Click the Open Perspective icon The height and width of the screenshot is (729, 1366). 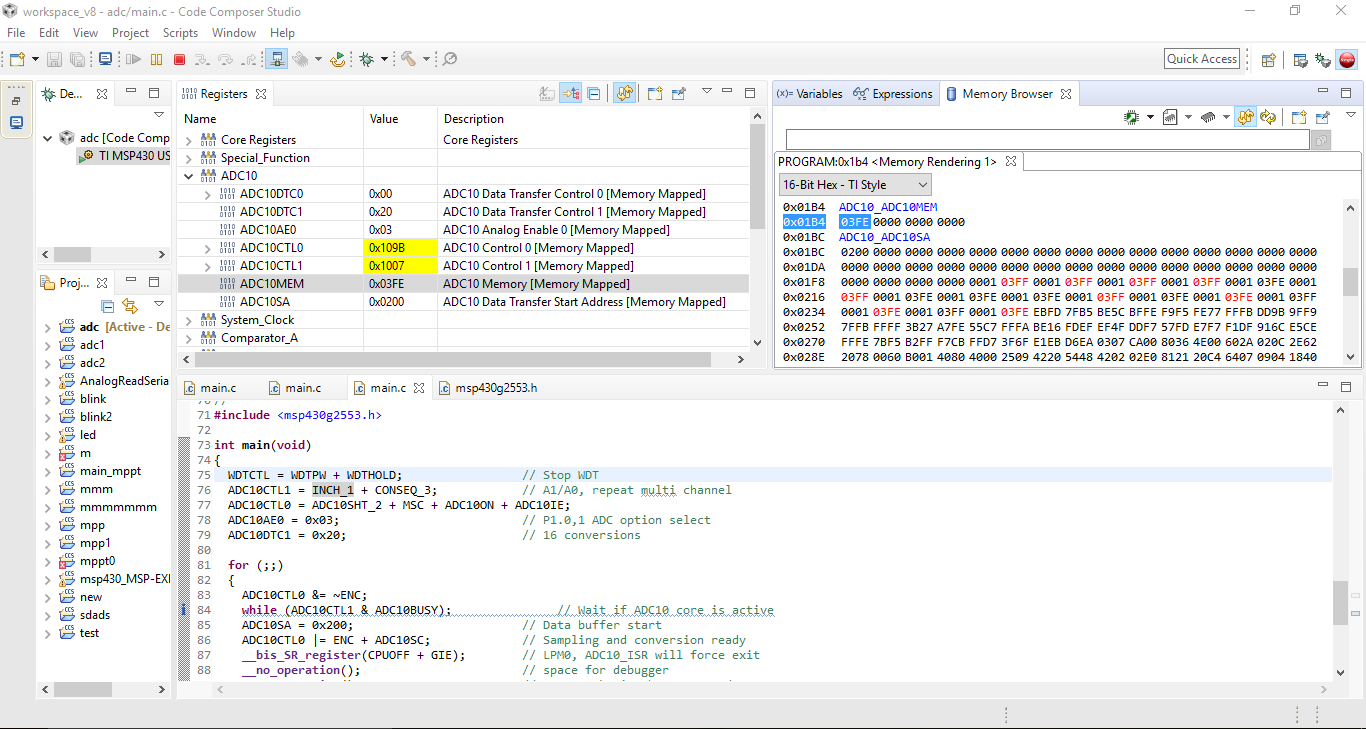[1268, 60]
